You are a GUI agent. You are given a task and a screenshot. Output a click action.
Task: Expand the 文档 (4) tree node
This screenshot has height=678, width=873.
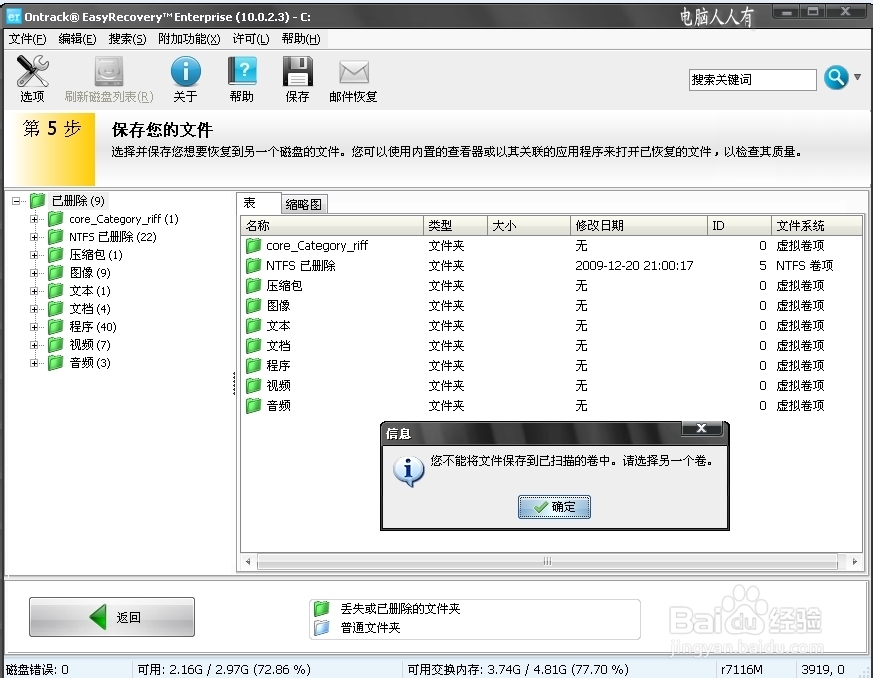click(35, 309)
